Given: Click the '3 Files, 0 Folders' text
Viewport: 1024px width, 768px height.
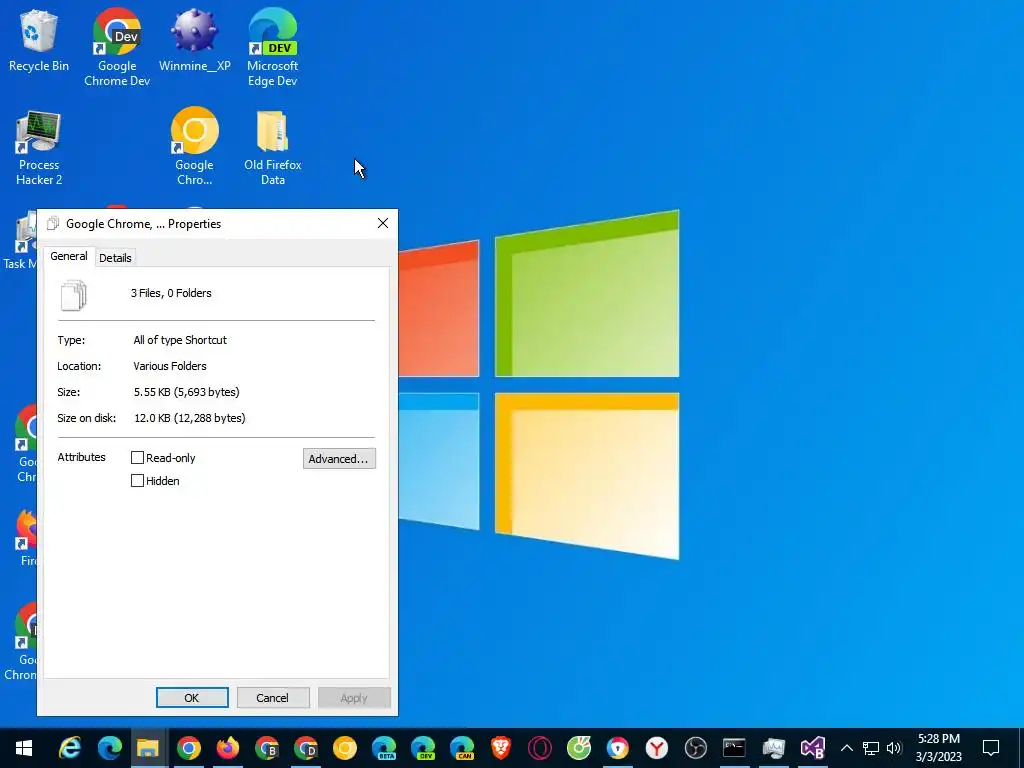Looking at the screenshot, I should tap(171, 293).
